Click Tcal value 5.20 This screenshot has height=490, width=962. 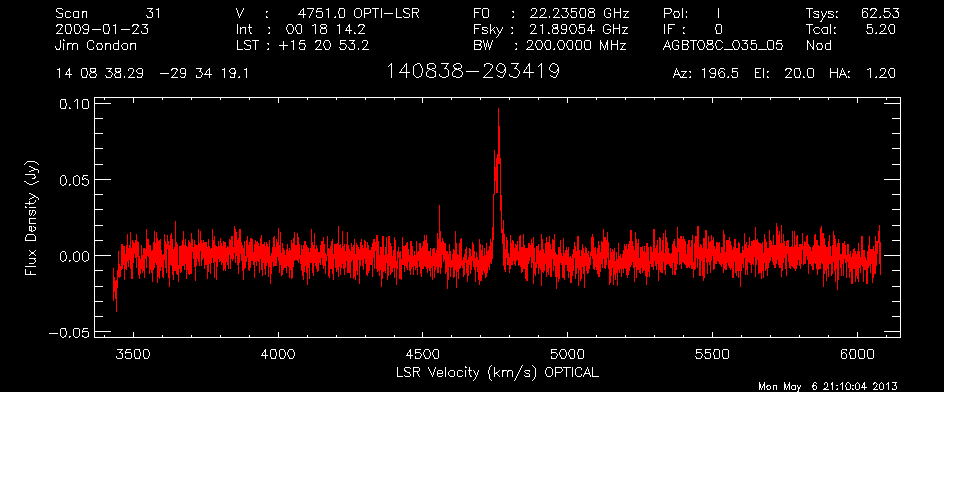point(880,29)
